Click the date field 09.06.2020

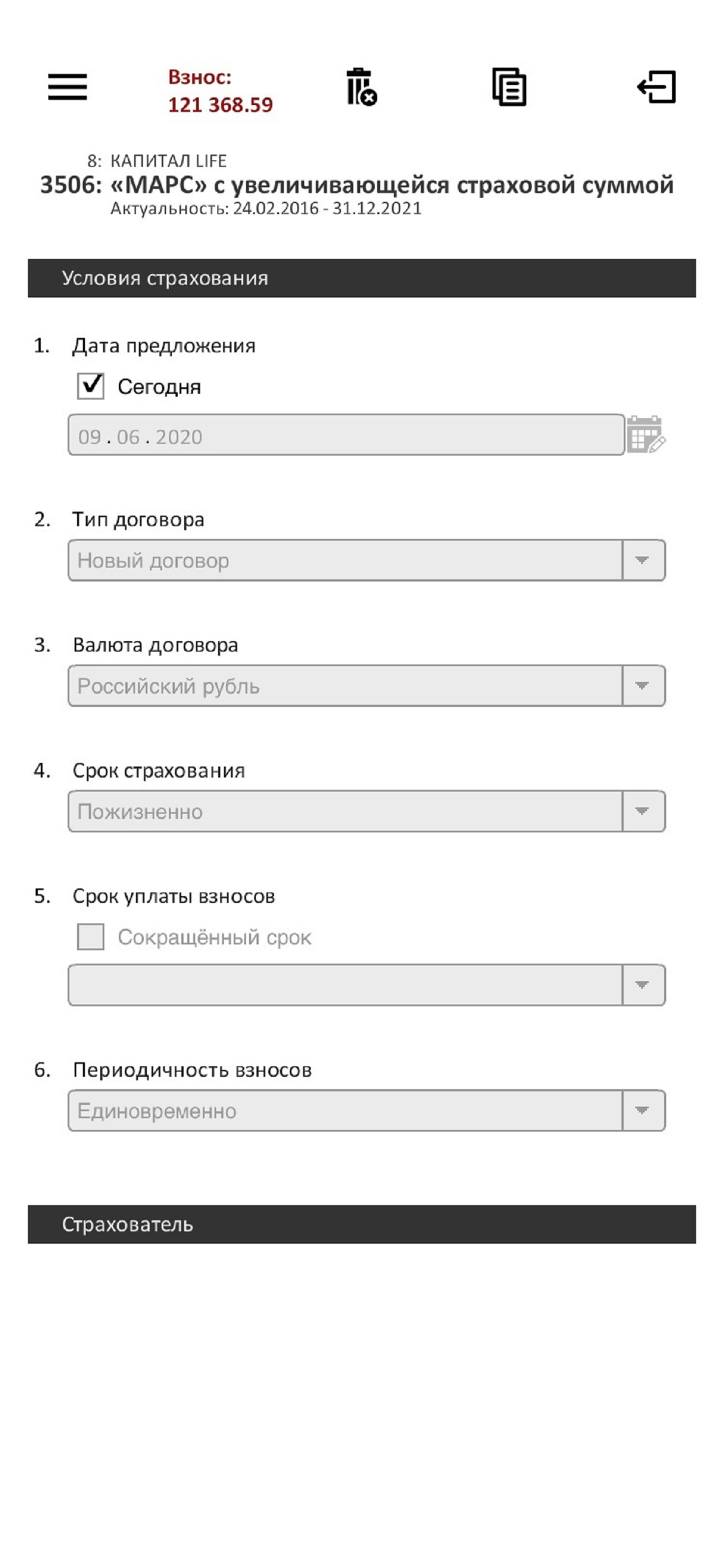(x=346, y=435)
